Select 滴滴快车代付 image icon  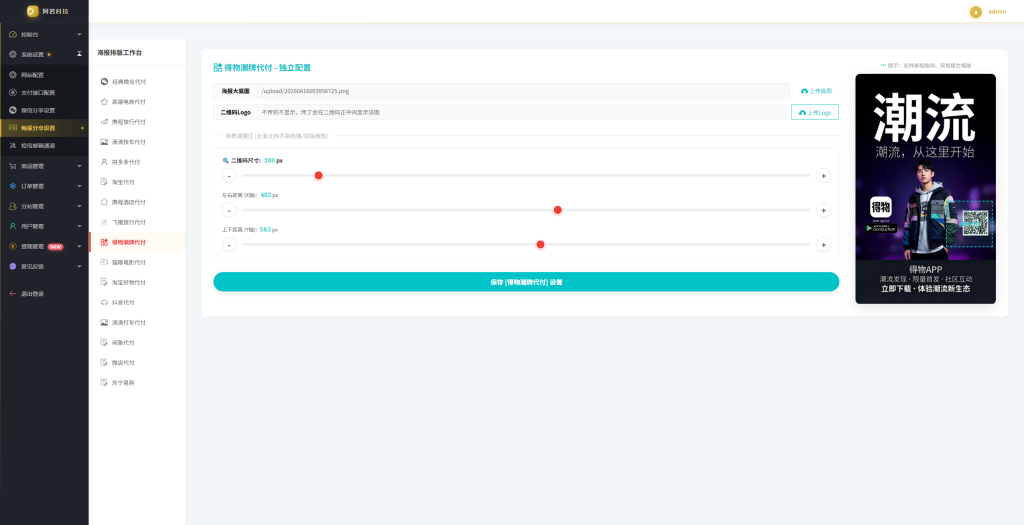(104, 142)
